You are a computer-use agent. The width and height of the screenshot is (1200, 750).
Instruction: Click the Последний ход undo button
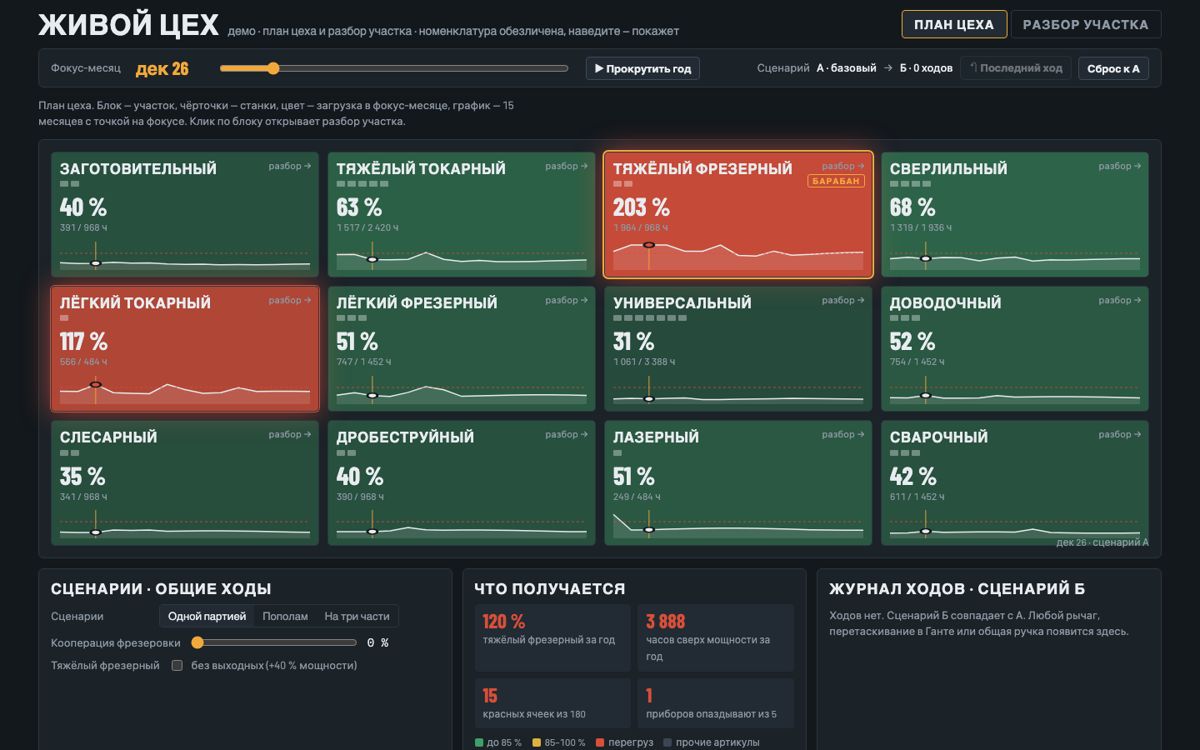pos(1016,69)
